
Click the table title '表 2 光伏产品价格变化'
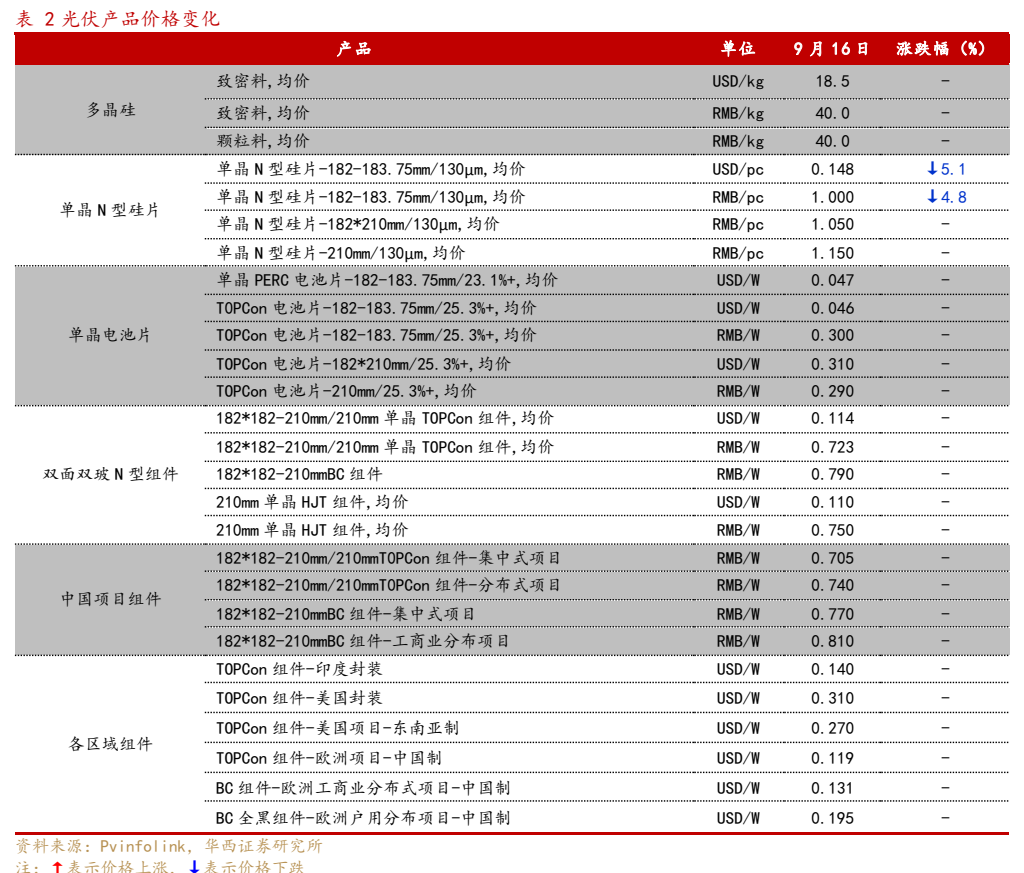tap(117, 18)
